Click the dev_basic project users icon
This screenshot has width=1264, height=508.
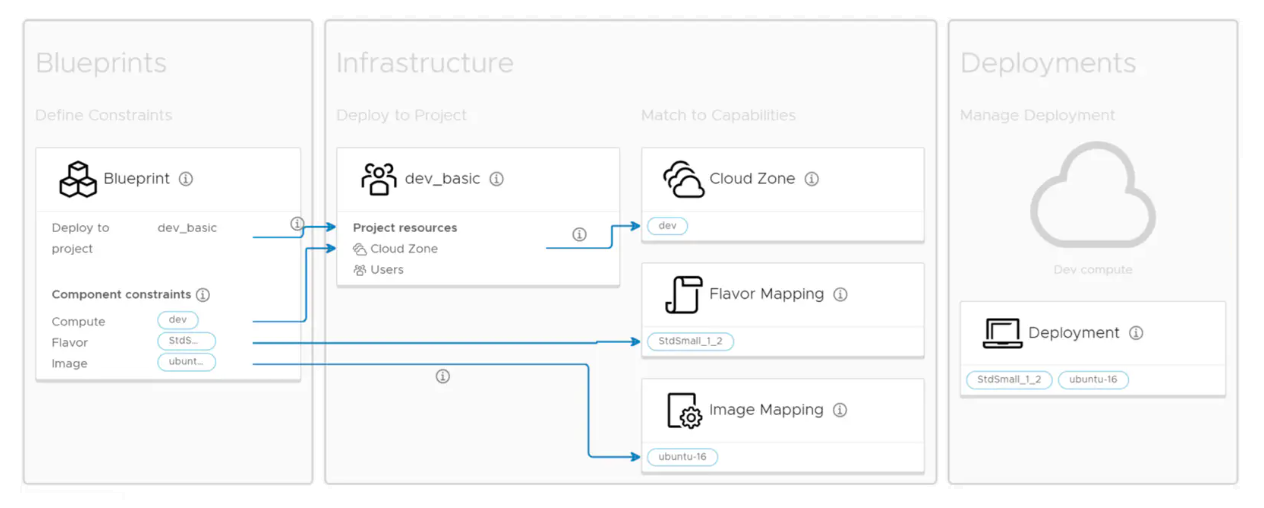coord(378,179)
